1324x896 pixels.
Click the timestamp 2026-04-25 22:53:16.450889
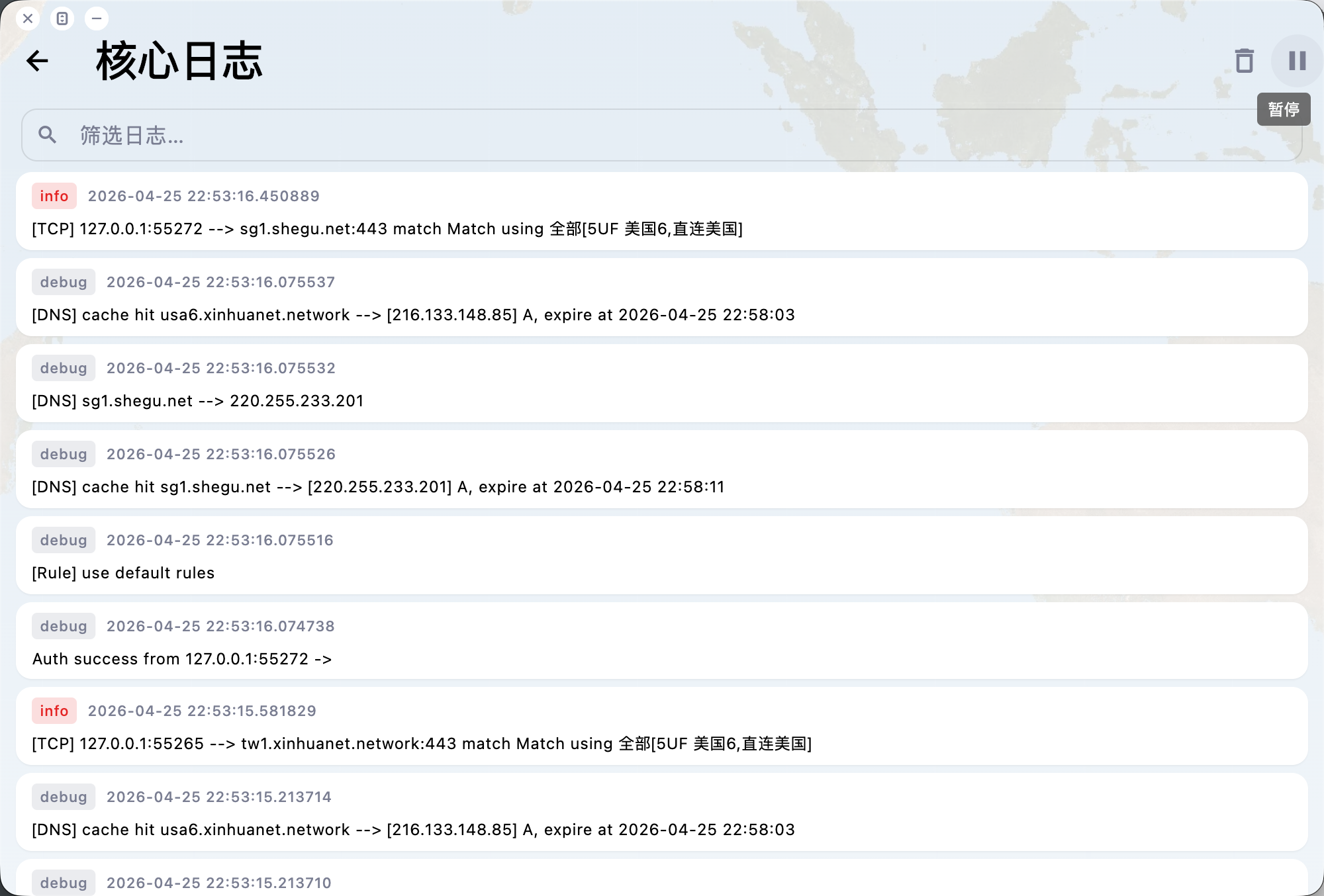(x=204, y=196)
